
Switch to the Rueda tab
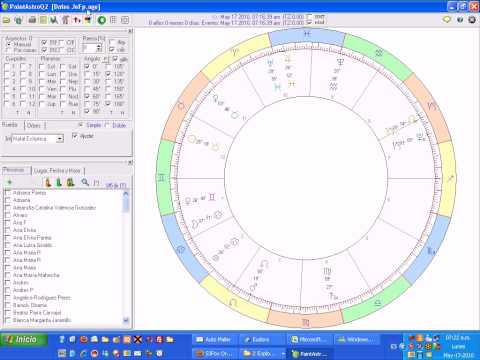[x=10, y=125]
